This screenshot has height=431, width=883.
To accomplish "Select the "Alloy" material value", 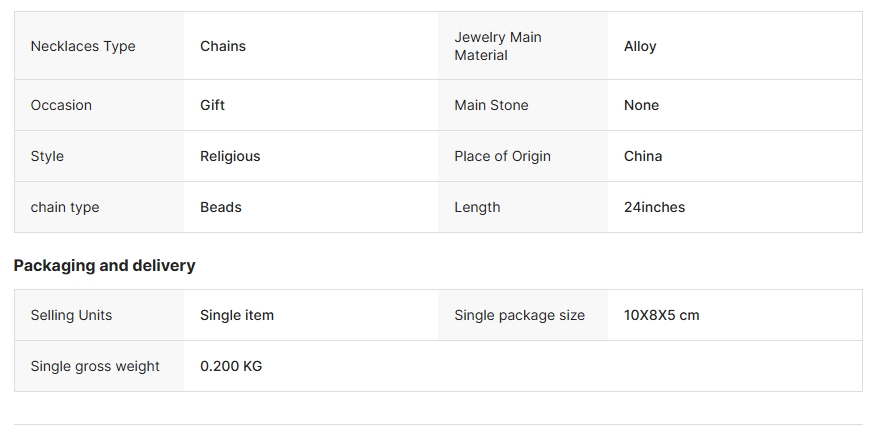I will click(x=640, y=46).
